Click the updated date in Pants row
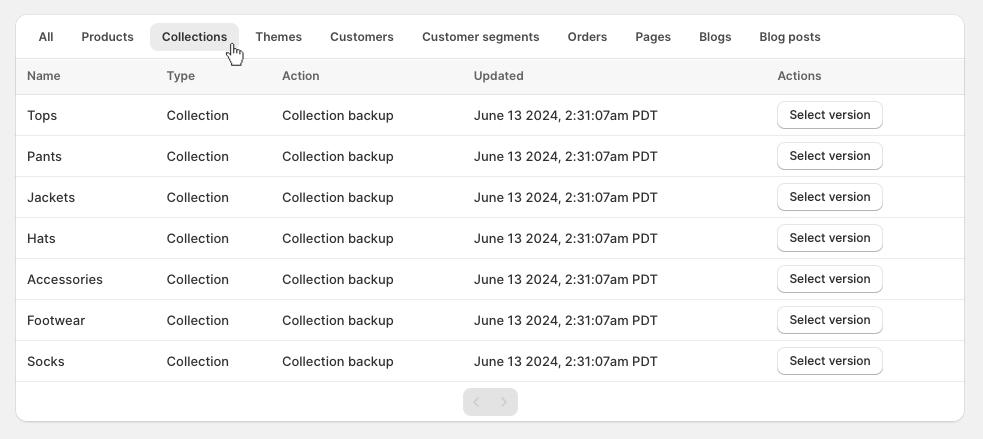Viewport: 983px width, 439px height. tap(565, 157)
